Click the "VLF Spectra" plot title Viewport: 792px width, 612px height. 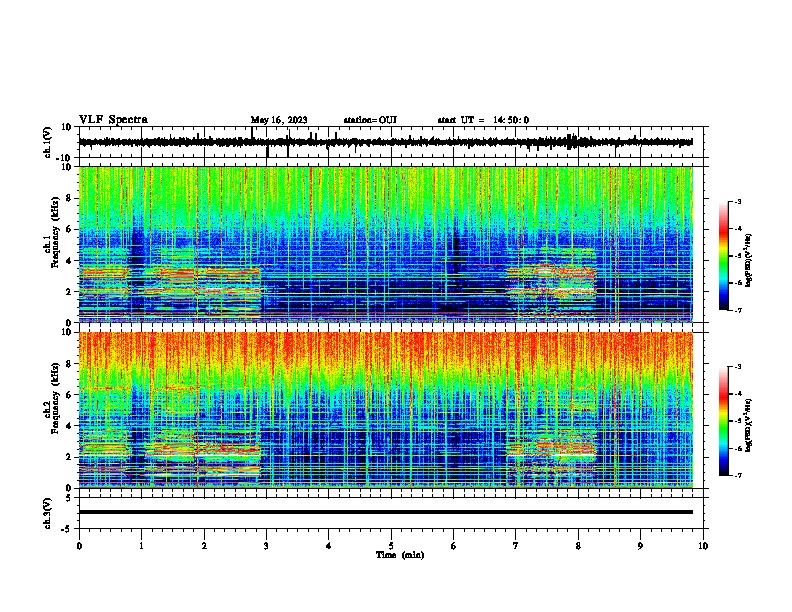click(113, 120)
